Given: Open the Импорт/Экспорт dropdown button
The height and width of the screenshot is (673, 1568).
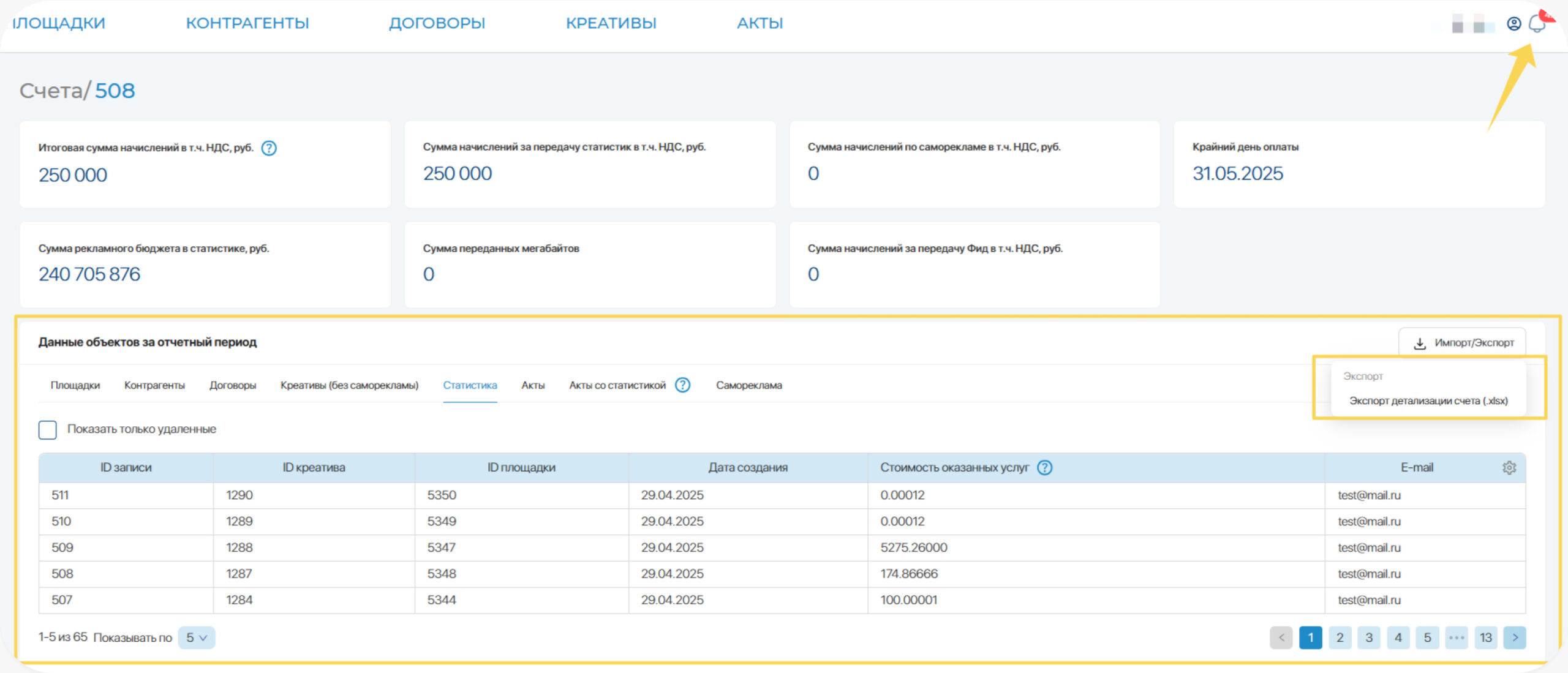Looking at the screenshot, I should coord(1462,343).
